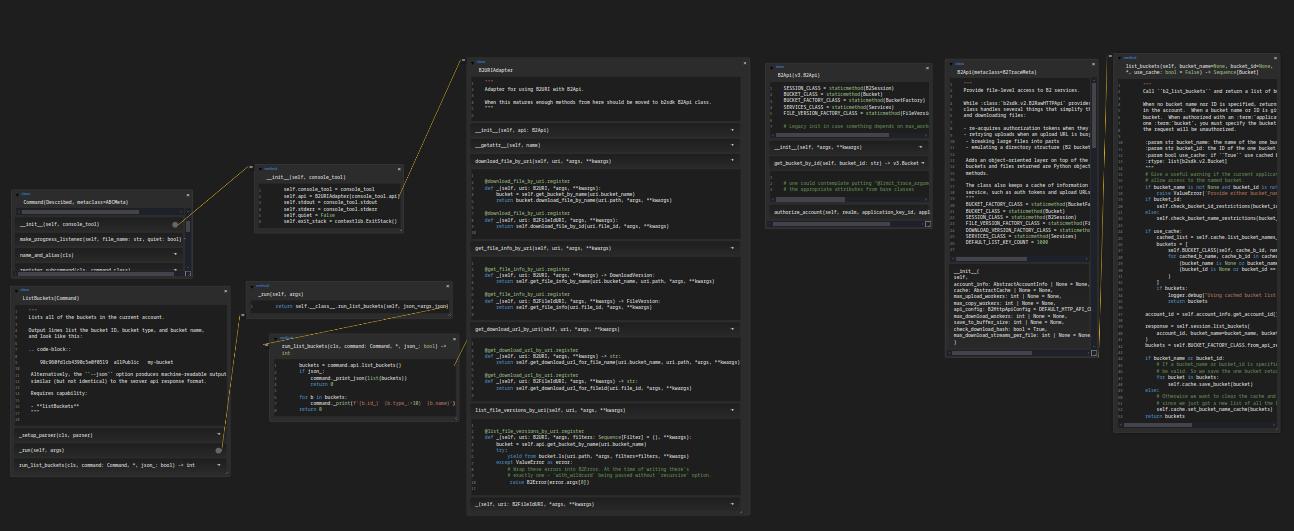Expand make_progress_listener method in Command node
This screenshot has width=1294, height=531.
pyautogui.click(x=184, y=240)
